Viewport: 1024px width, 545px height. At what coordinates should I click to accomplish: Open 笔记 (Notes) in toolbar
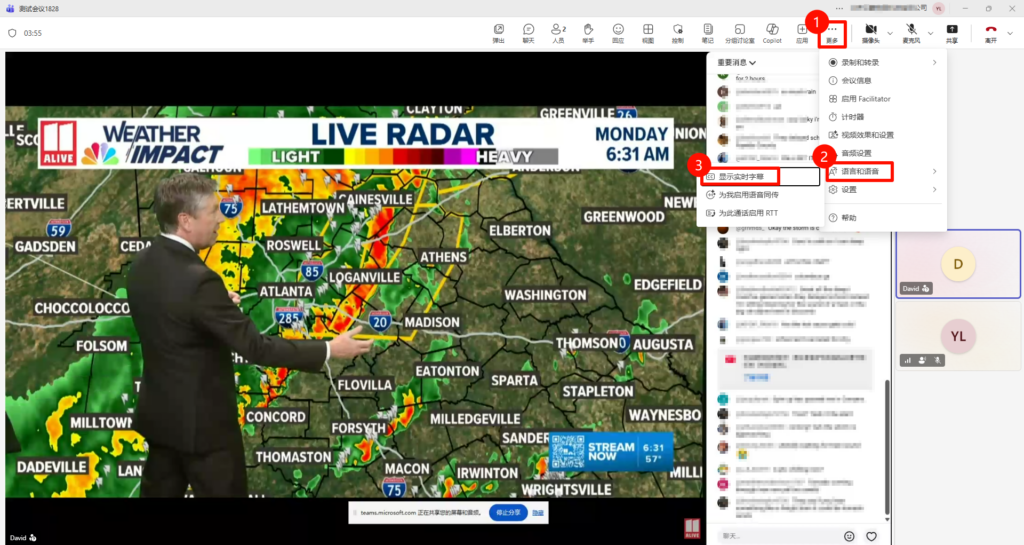tap(708, 33)
